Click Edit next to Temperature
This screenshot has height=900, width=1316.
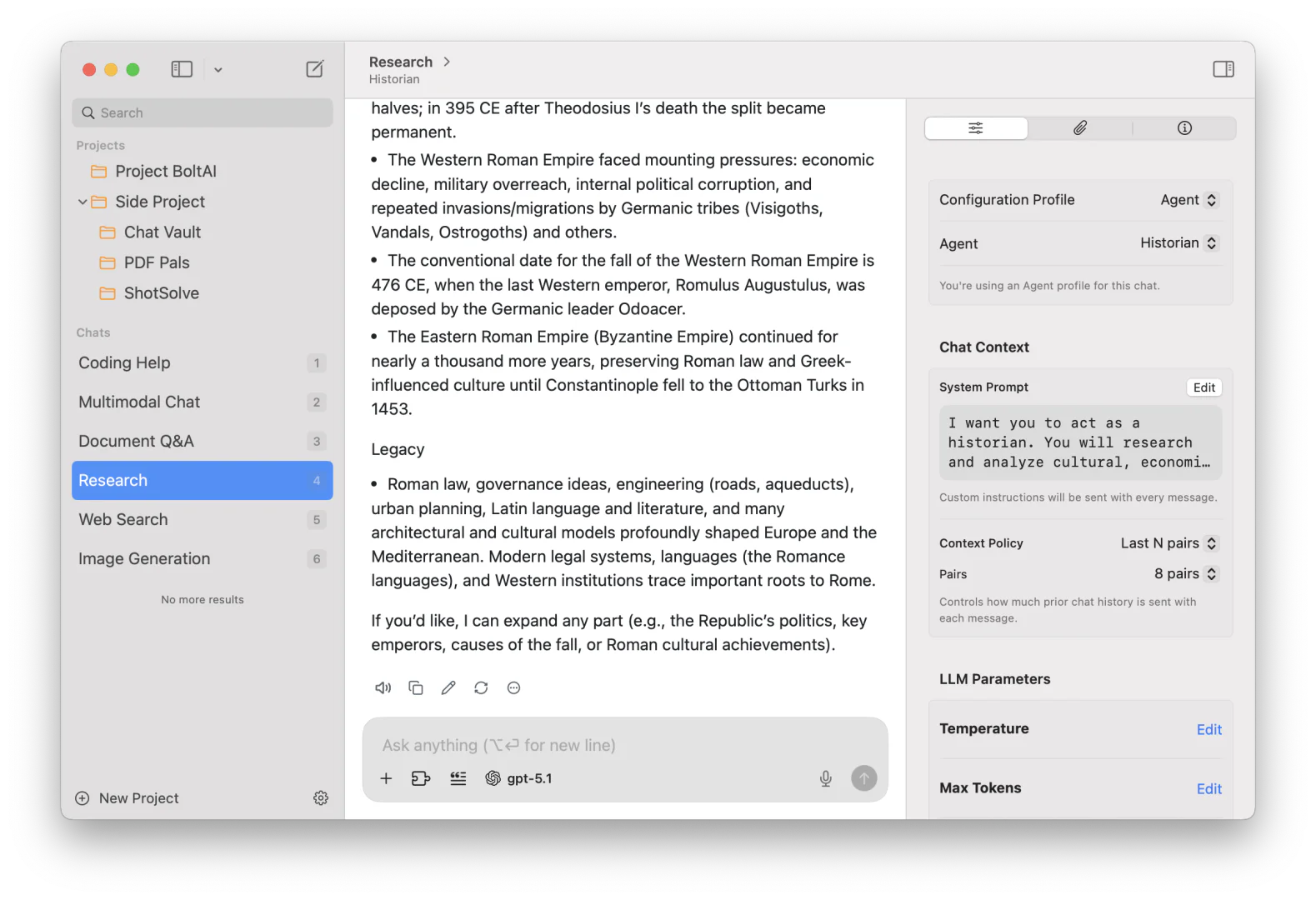point(1208,730)
